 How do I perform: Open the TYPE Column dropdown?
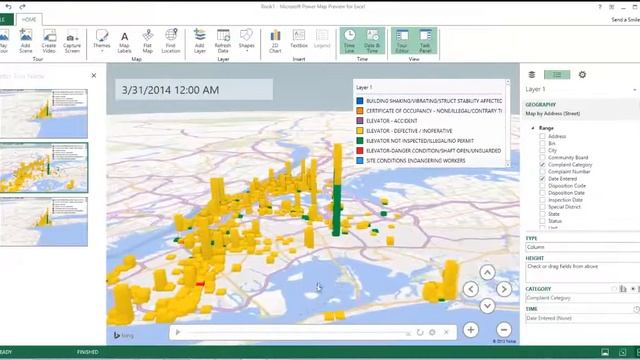point(582,247)
